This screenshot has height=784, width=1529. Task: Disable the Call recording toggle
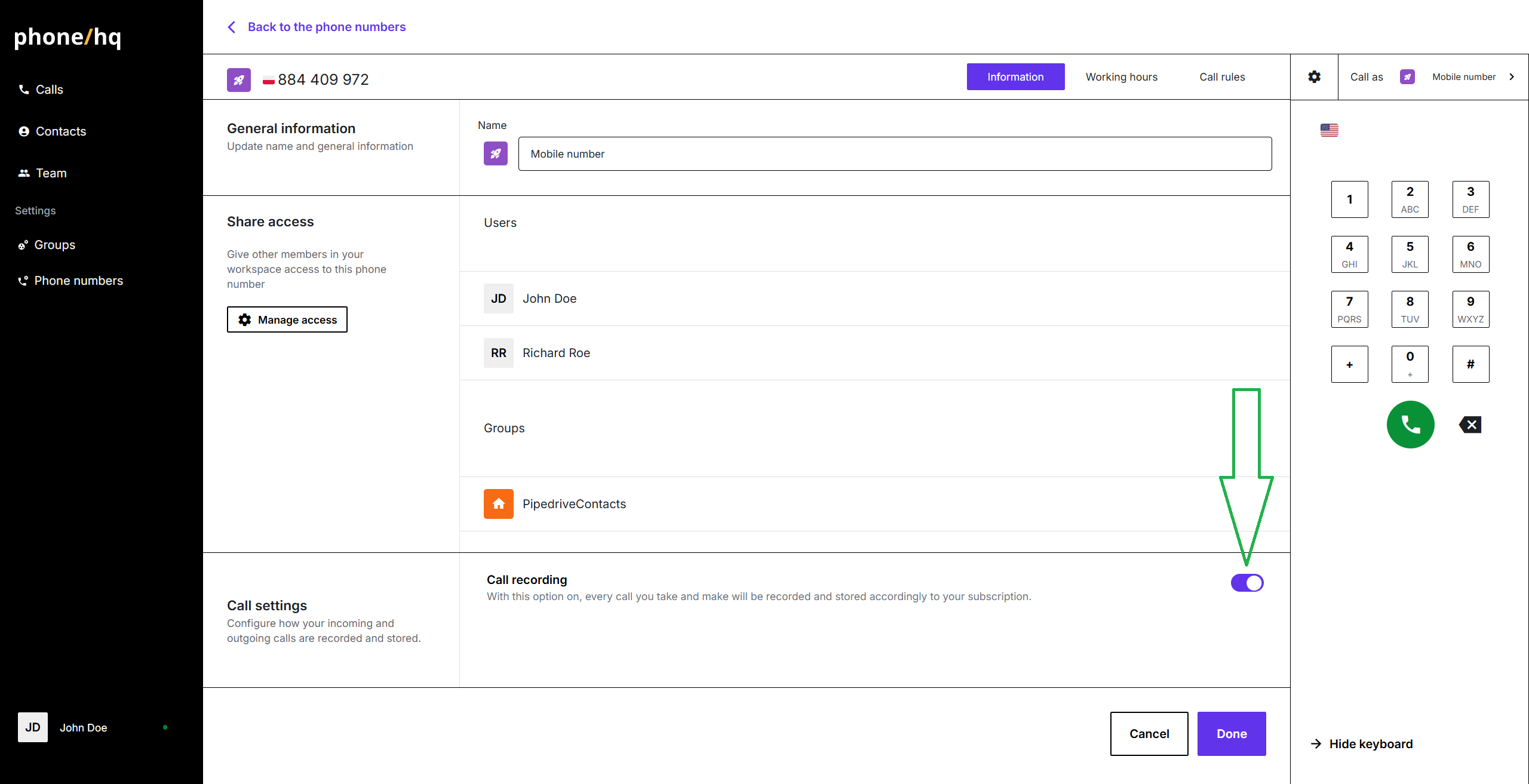[x=1246, y=583]
